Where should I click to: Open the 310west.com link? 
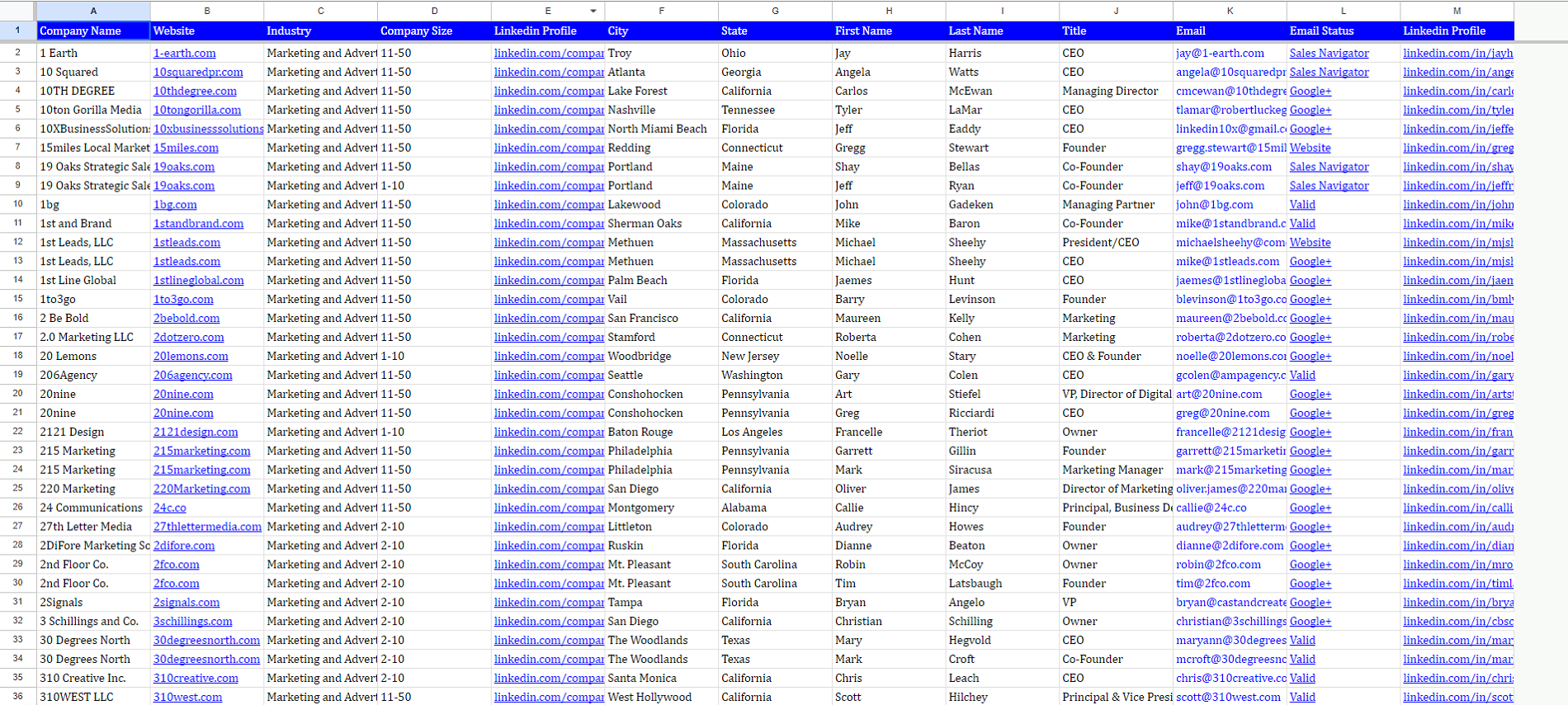pyautogui.click(x=187, y=698)
